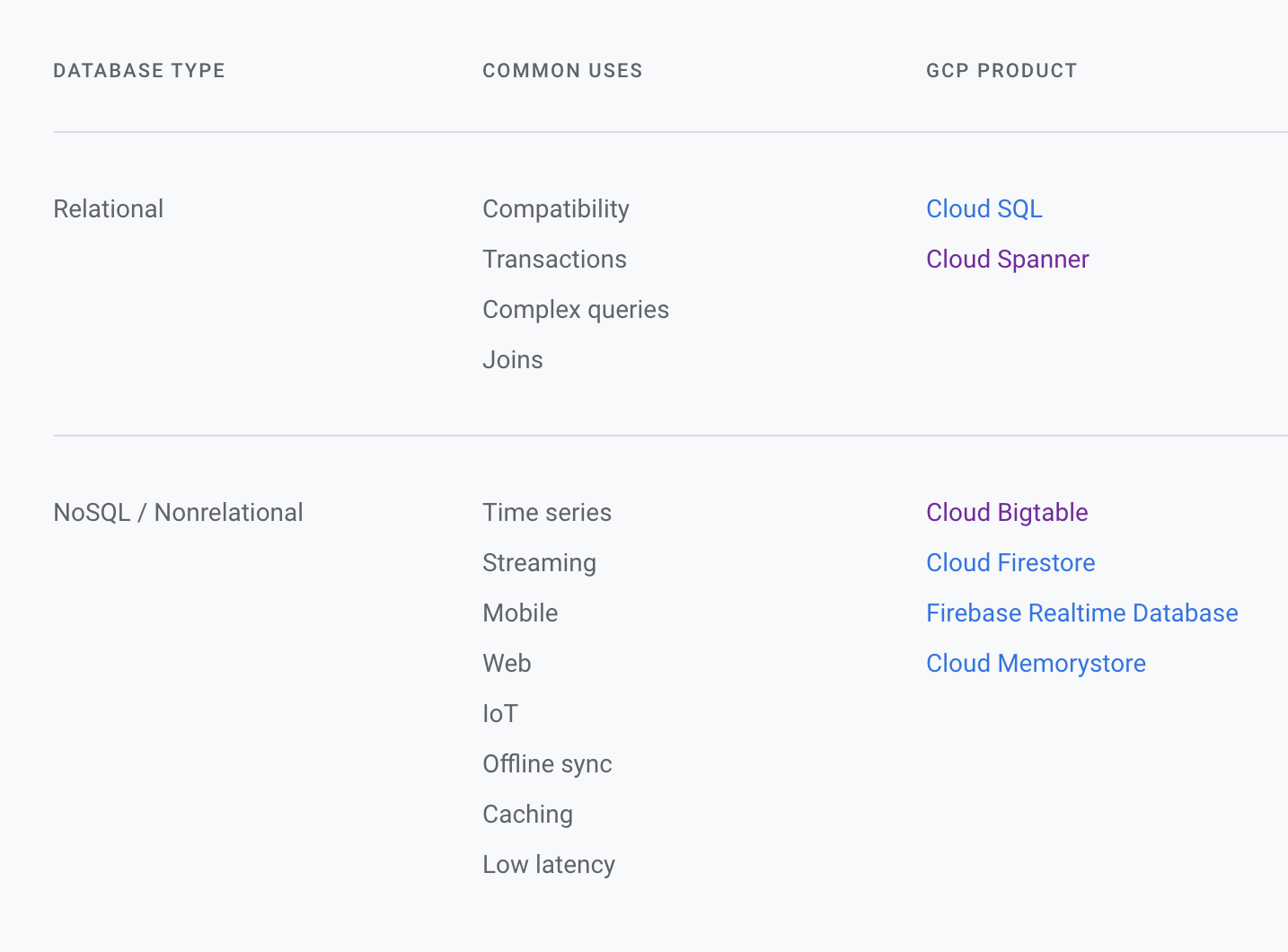This screenshot has width=1288, height=952.
Task: Select the NoSQL / Nonrelational cell
Action: (178, 513)
